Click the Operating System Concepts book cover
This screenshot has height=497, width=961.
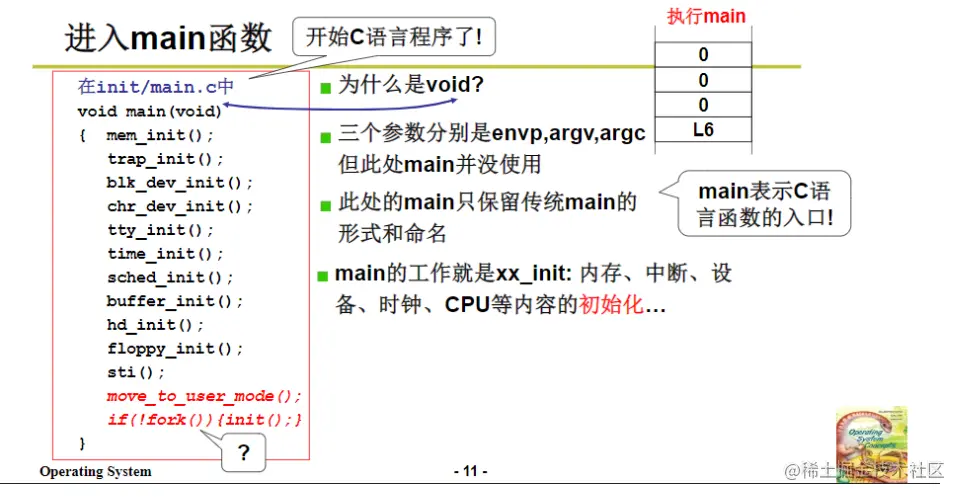coord(871,442)
